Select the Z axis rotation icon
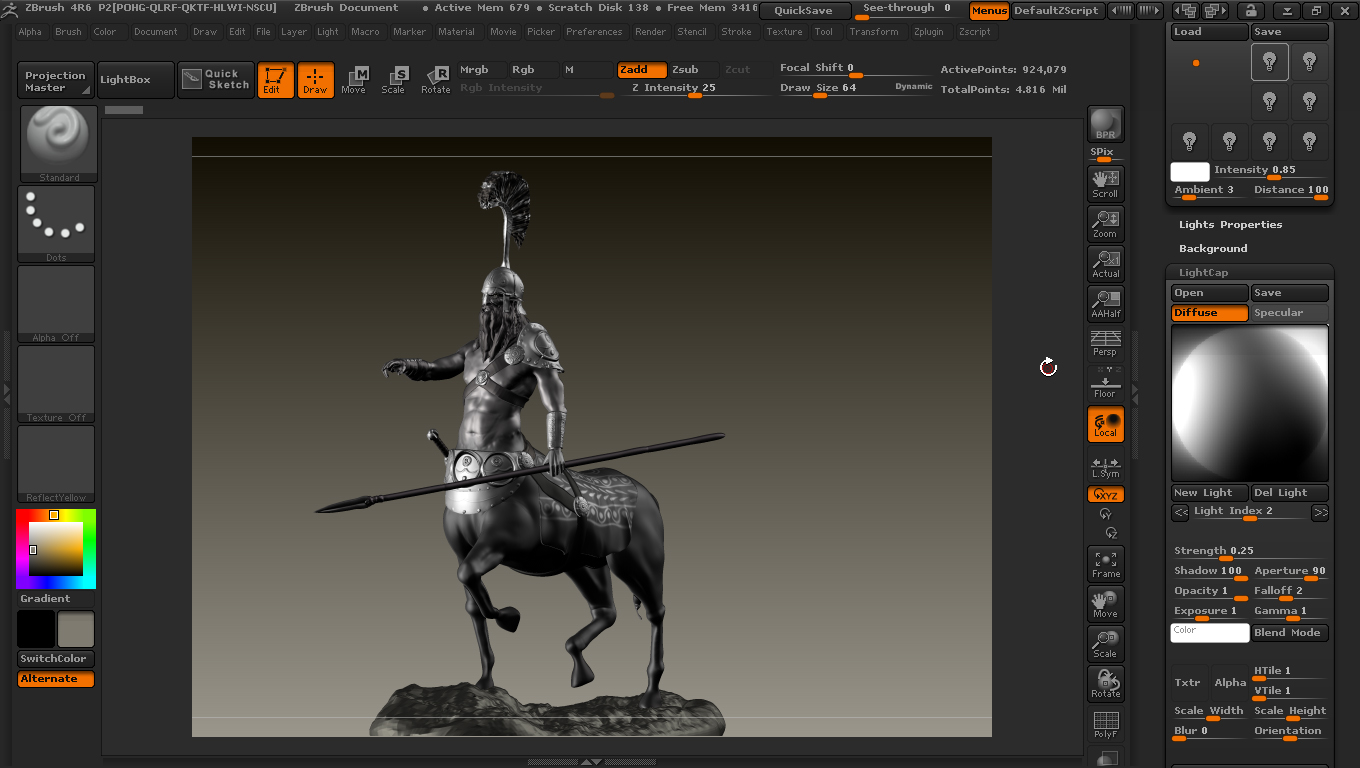Image resolution: width=1360 pixels, height=768 pixels. (1110, 533)
